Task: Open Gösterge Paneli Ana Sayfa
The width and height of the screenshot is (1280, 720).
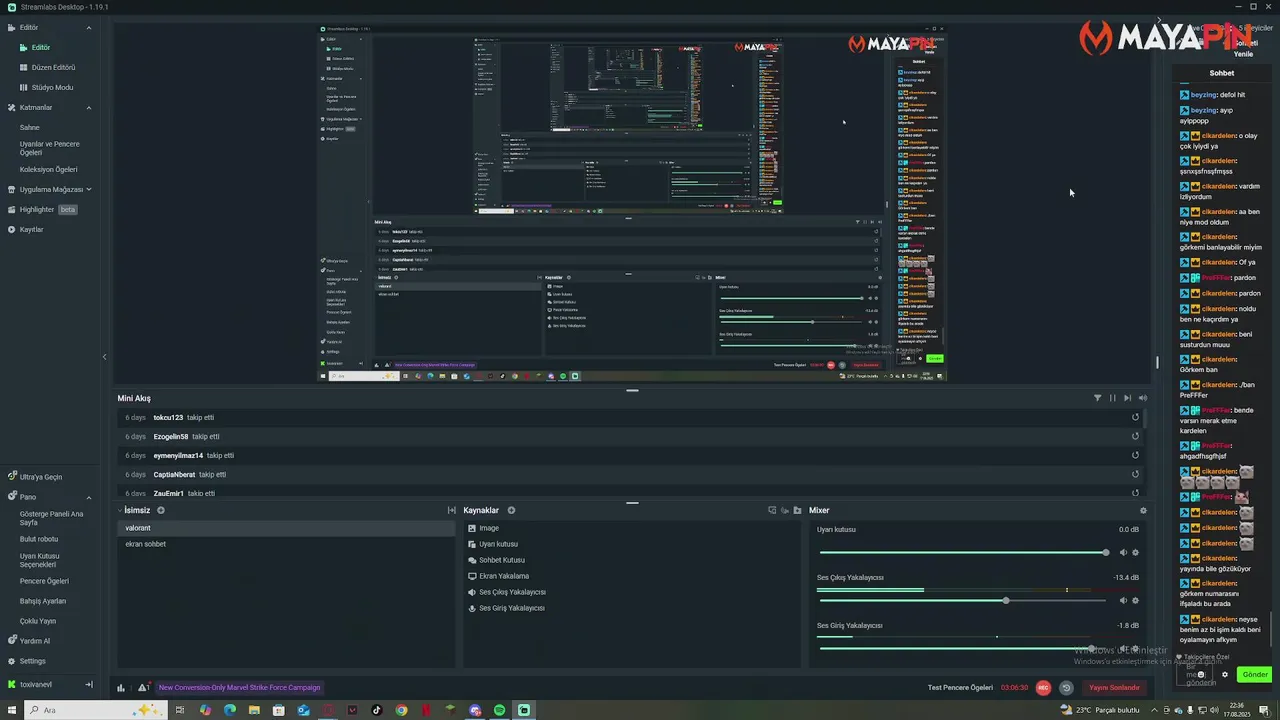Action: pyautogui.click(x=51, y=518)
